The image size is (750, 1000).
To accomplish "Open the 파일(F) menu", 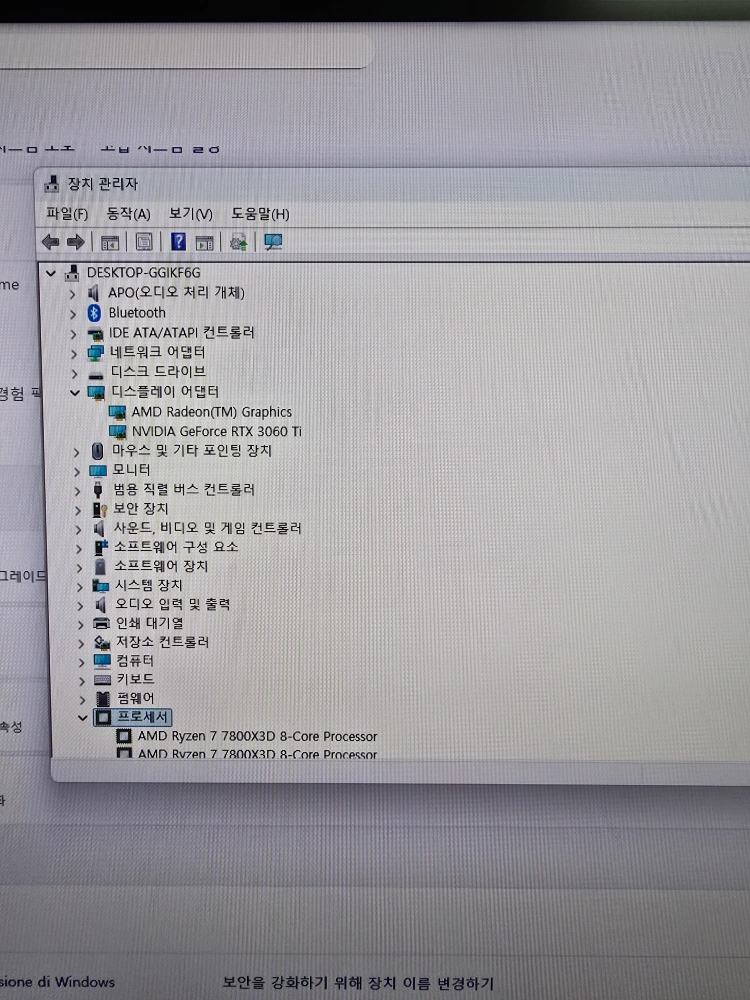I will click(x=67, y=214).
